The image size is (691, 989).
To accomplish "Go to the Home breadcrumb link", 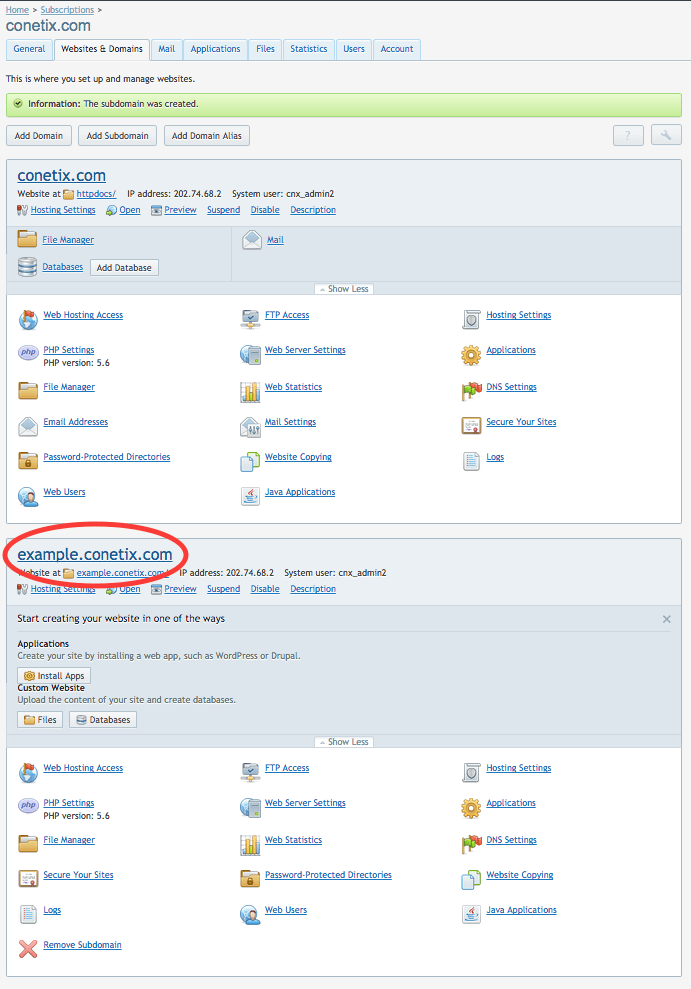I will point(17,9).
